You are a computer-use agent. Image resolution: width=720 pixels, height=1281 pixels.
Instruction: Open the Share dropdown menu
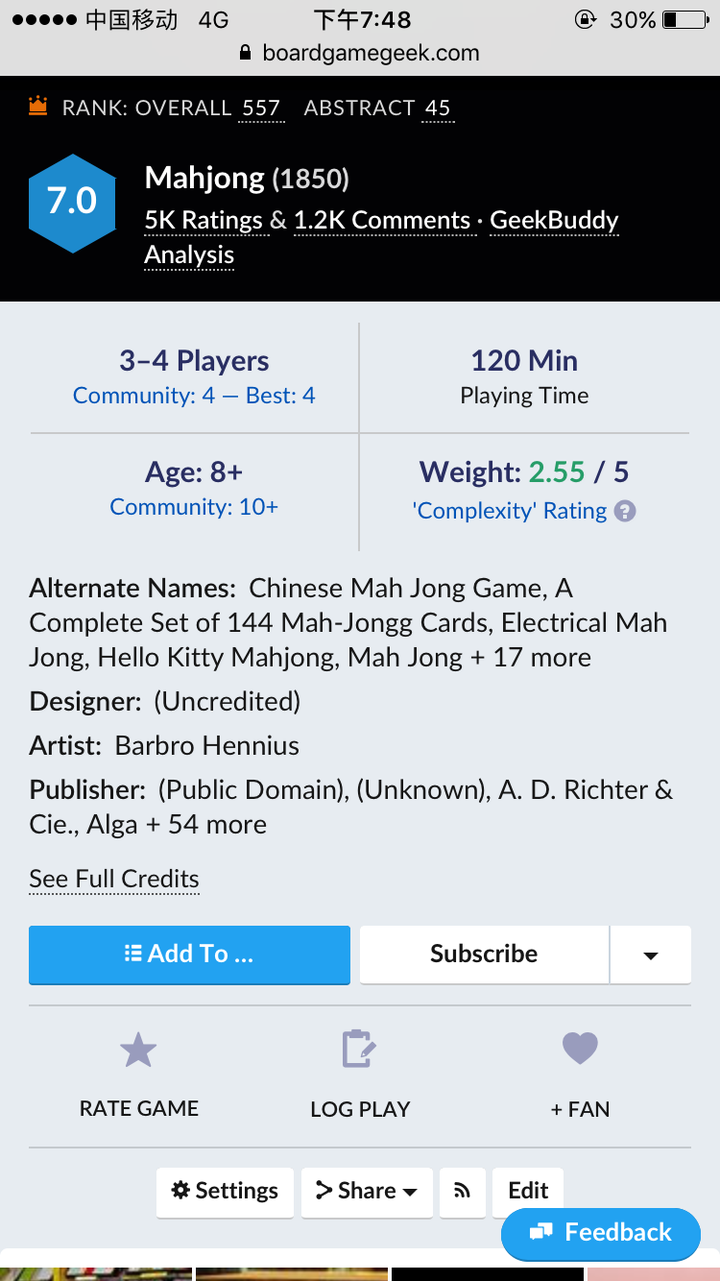pos(367,1191)
